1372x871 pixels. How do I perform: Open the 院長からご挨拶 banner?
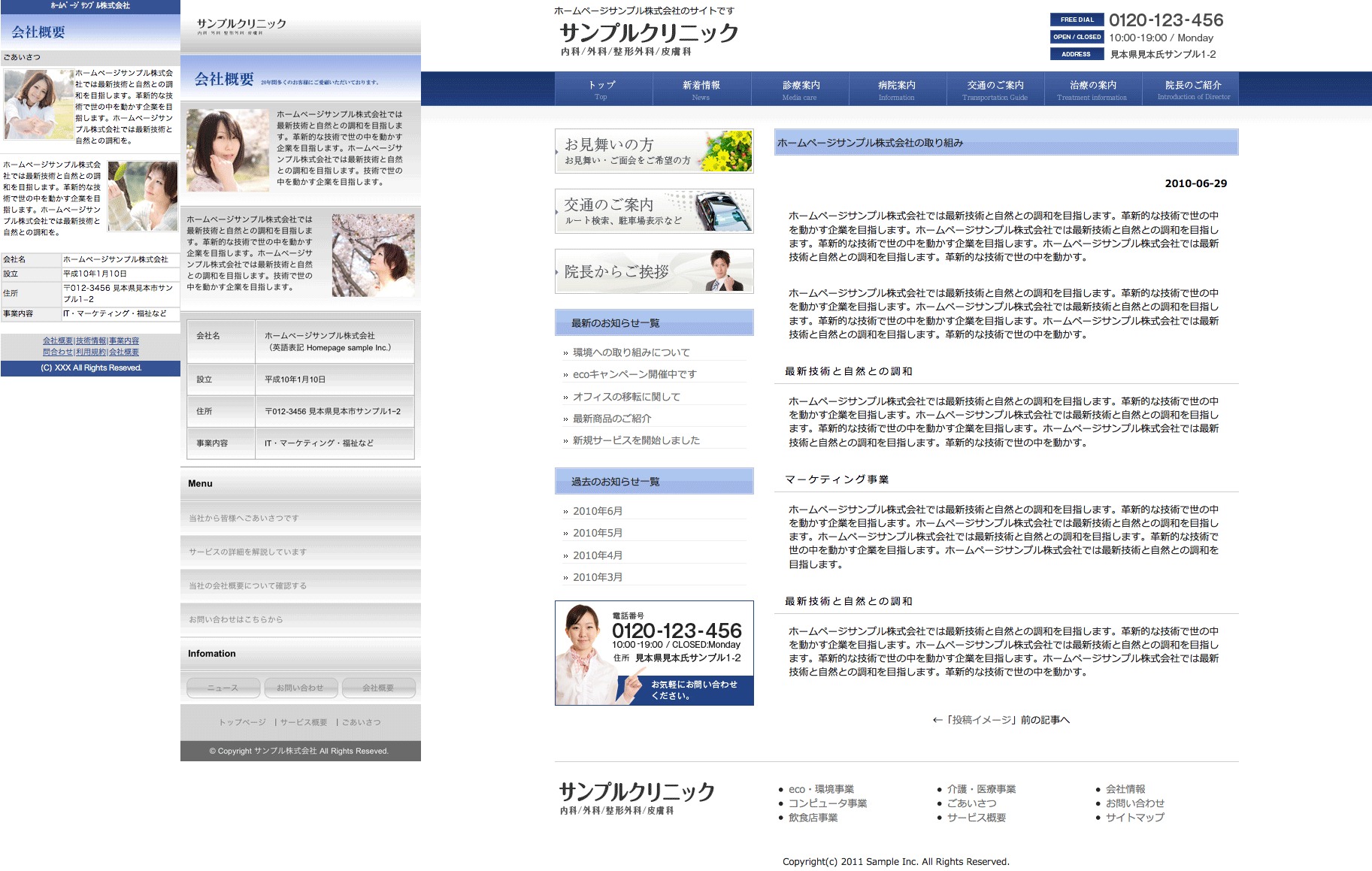coord(653,271)
